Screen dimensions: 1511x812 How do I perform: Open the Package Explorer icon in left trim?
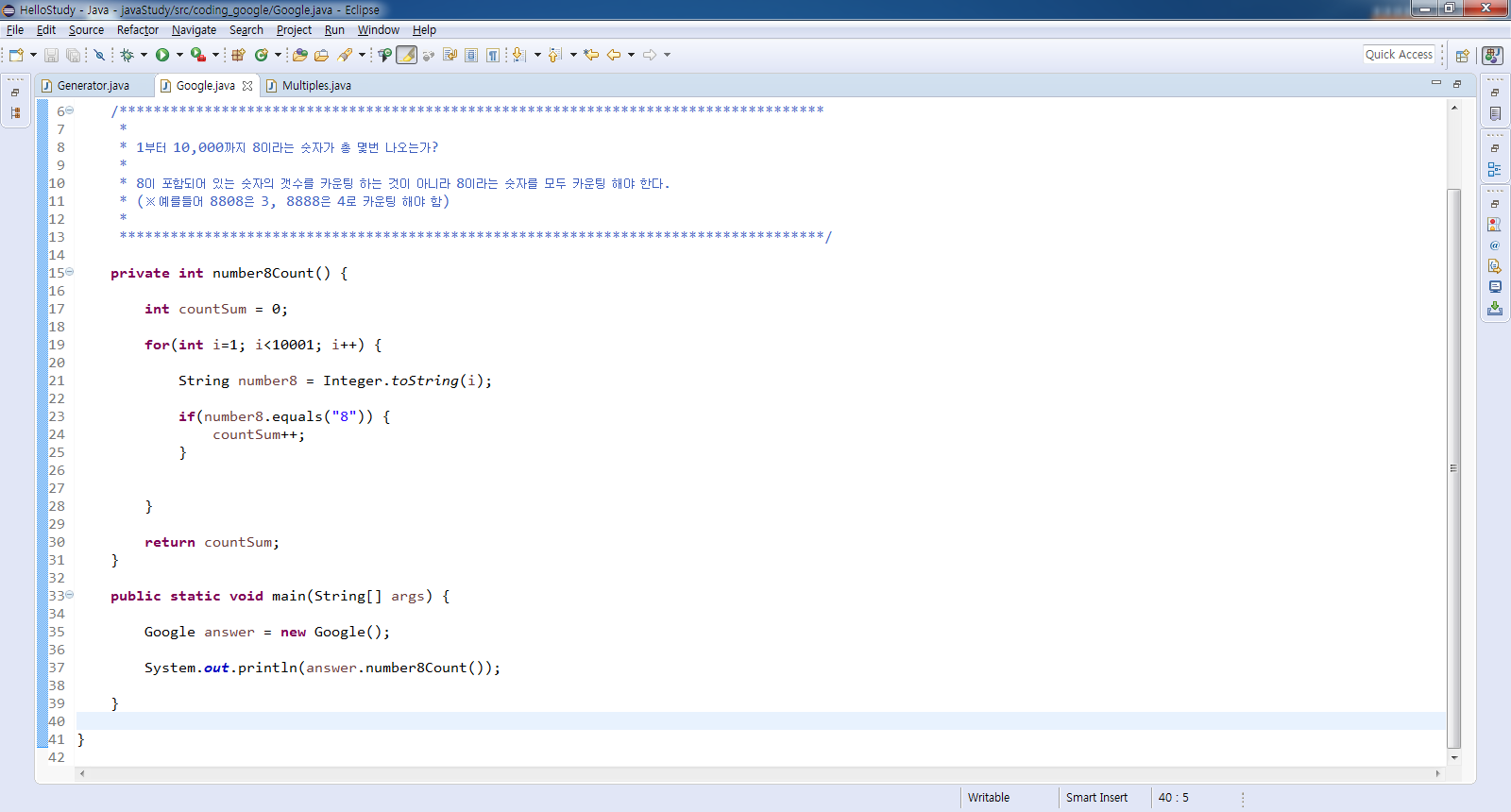point(15,113)
